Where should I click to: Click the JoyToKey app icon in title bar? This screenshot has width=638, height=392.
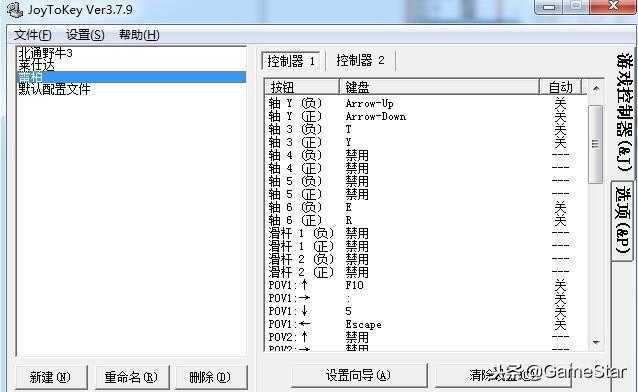point(15,9)
